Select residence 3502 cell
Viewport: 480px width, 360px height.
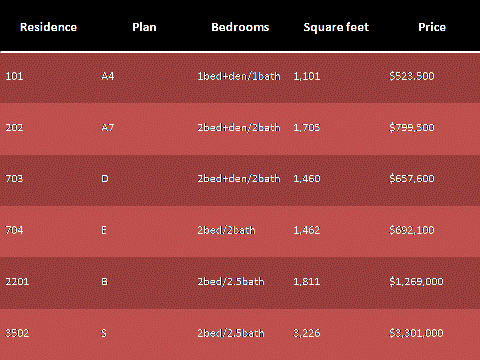coord(17,333)
